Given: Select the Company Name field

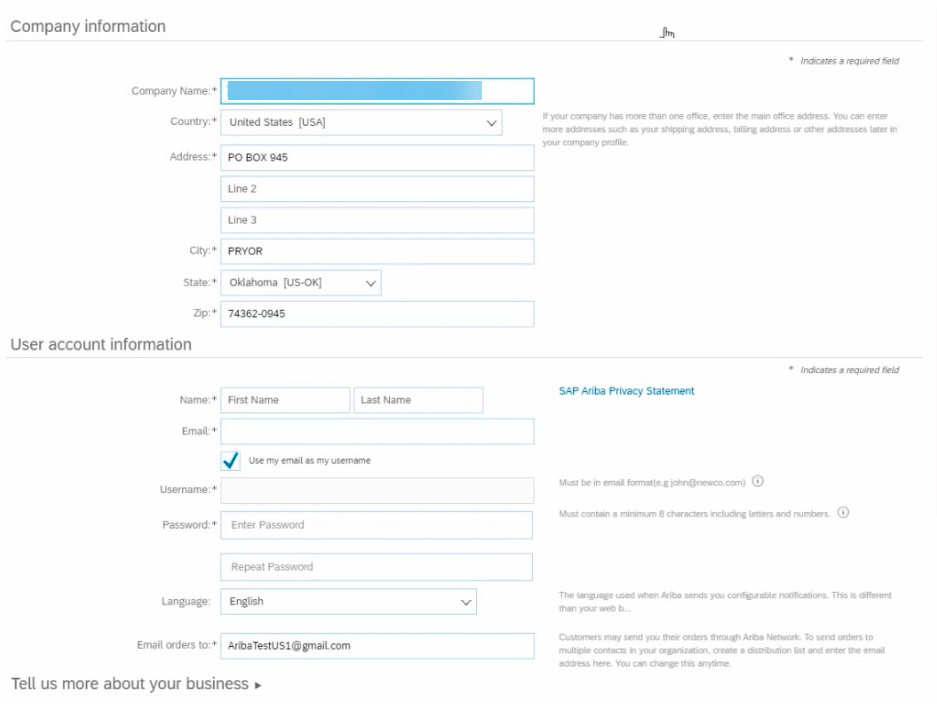Looking at the screenshot, I should coord(375,90).
